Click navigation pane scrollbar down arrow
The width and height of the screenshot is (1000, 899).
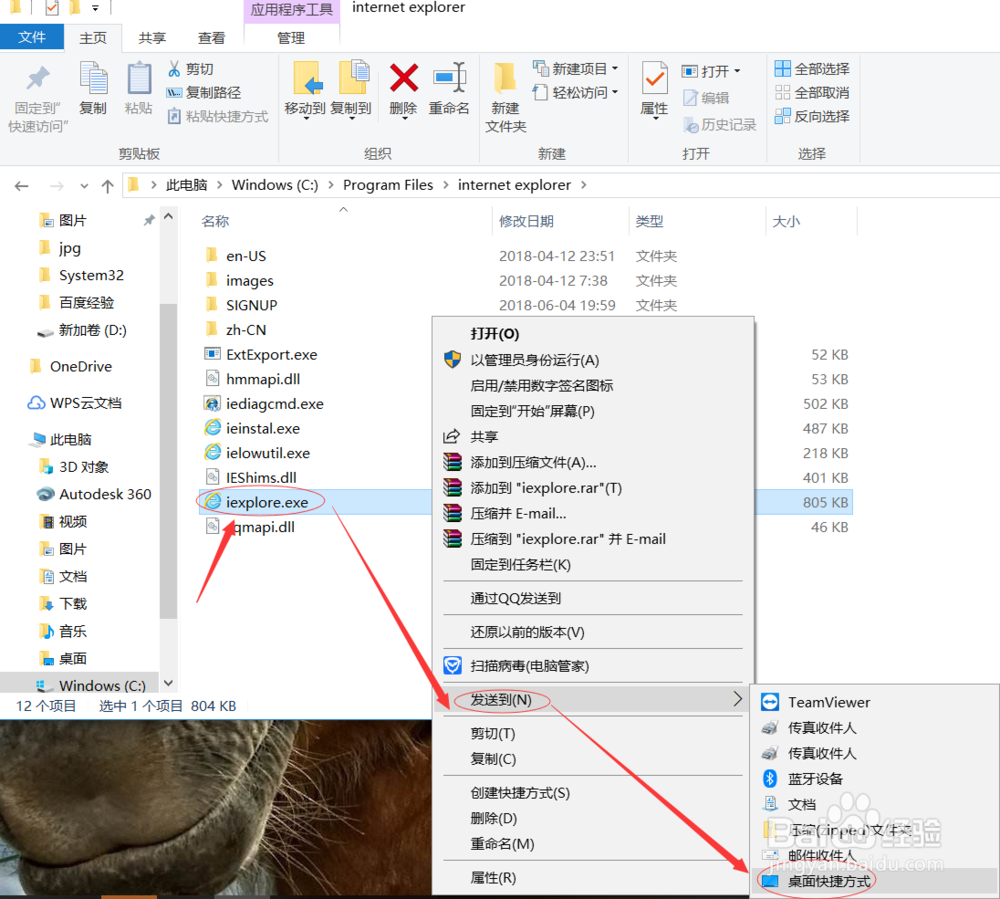[168, 683]
